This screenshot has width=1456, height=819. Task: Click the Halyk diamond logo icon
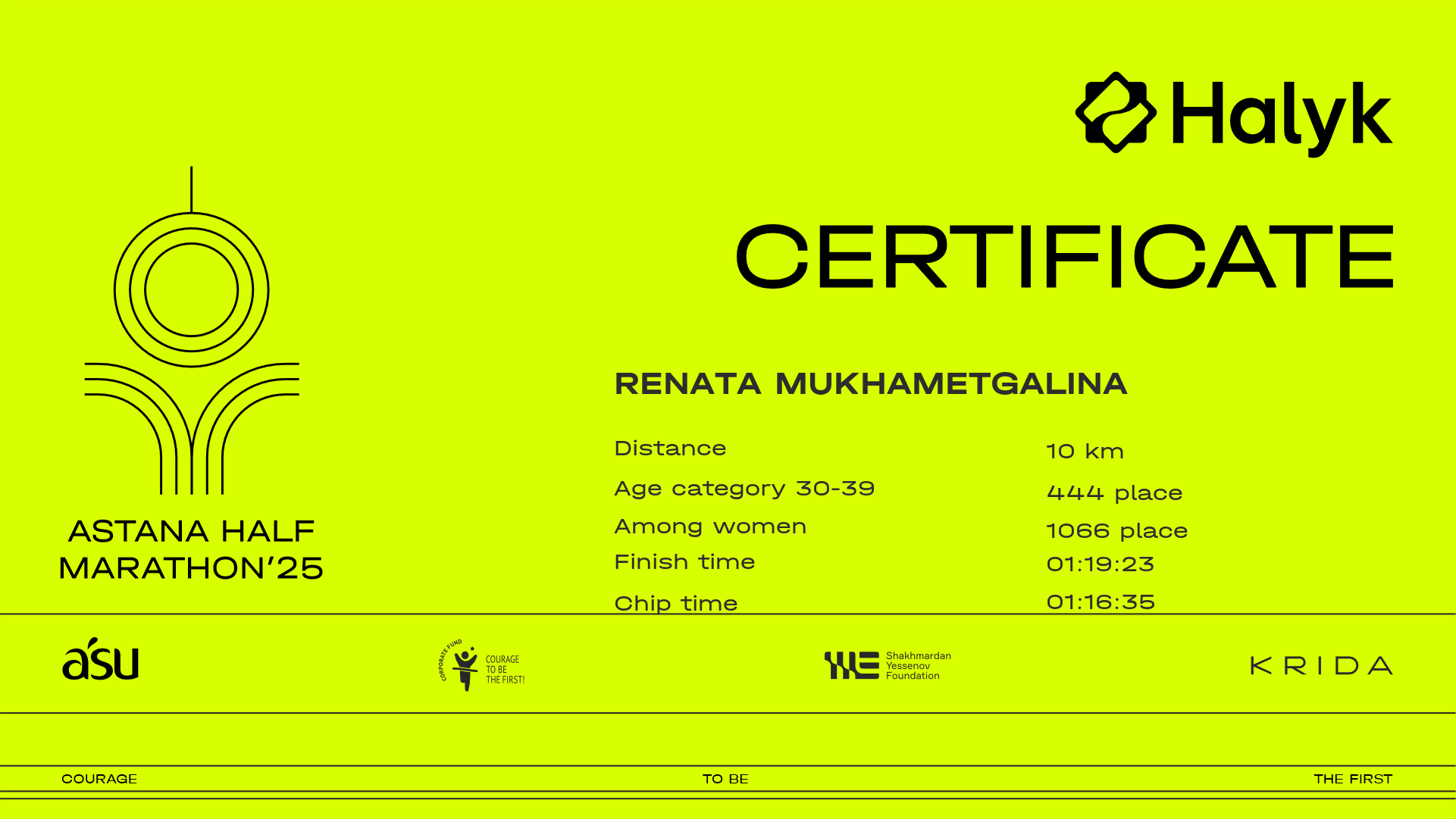(x=1116, y=113)
